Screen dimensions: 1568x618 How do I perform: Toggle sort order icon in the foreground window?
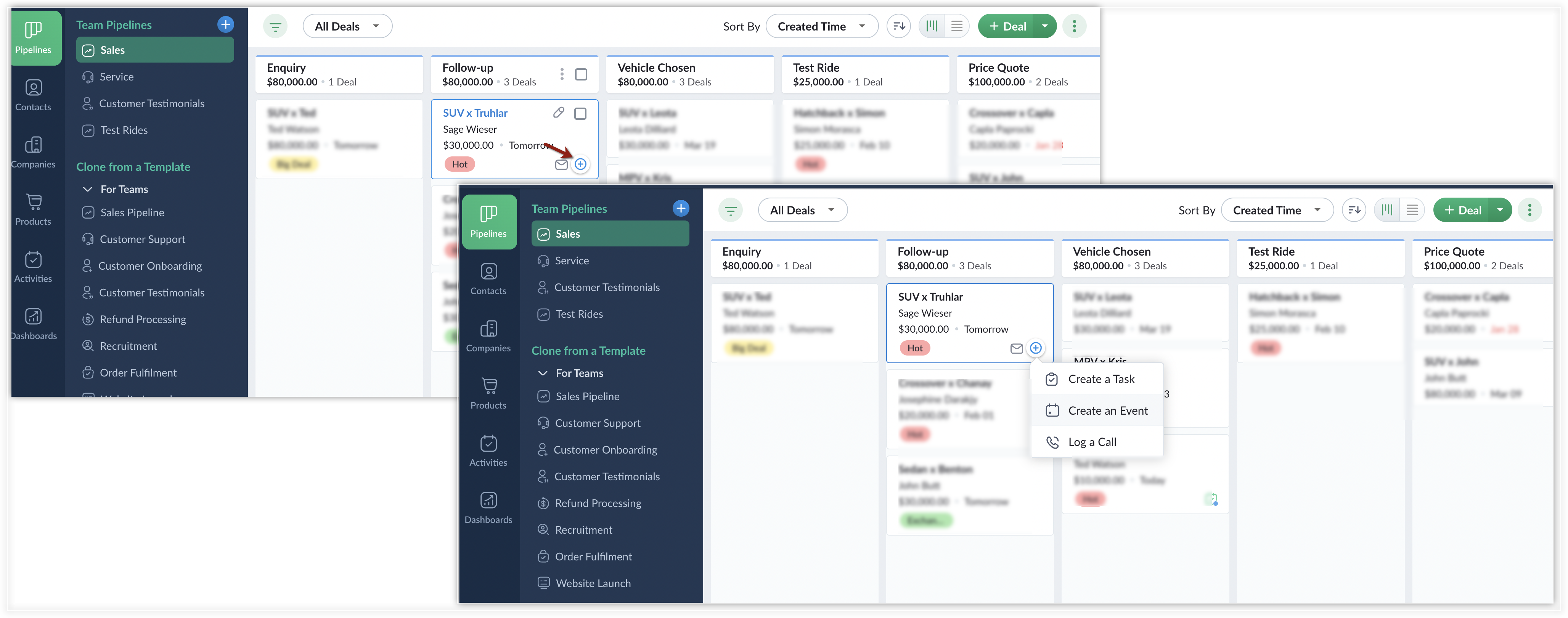point(1354,210)
